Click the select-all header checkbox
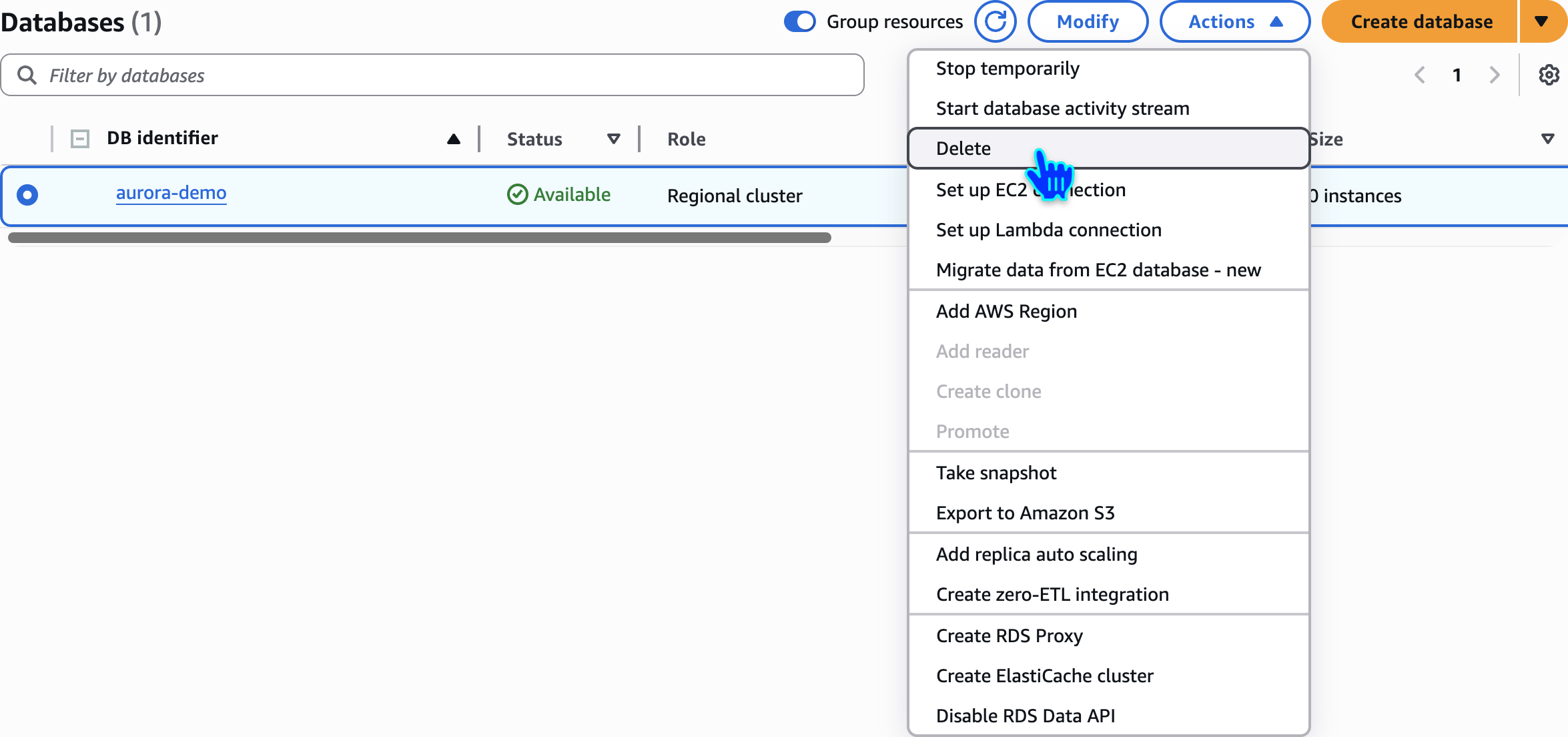Screen dimensions: 1568x737 coord(80,139)
